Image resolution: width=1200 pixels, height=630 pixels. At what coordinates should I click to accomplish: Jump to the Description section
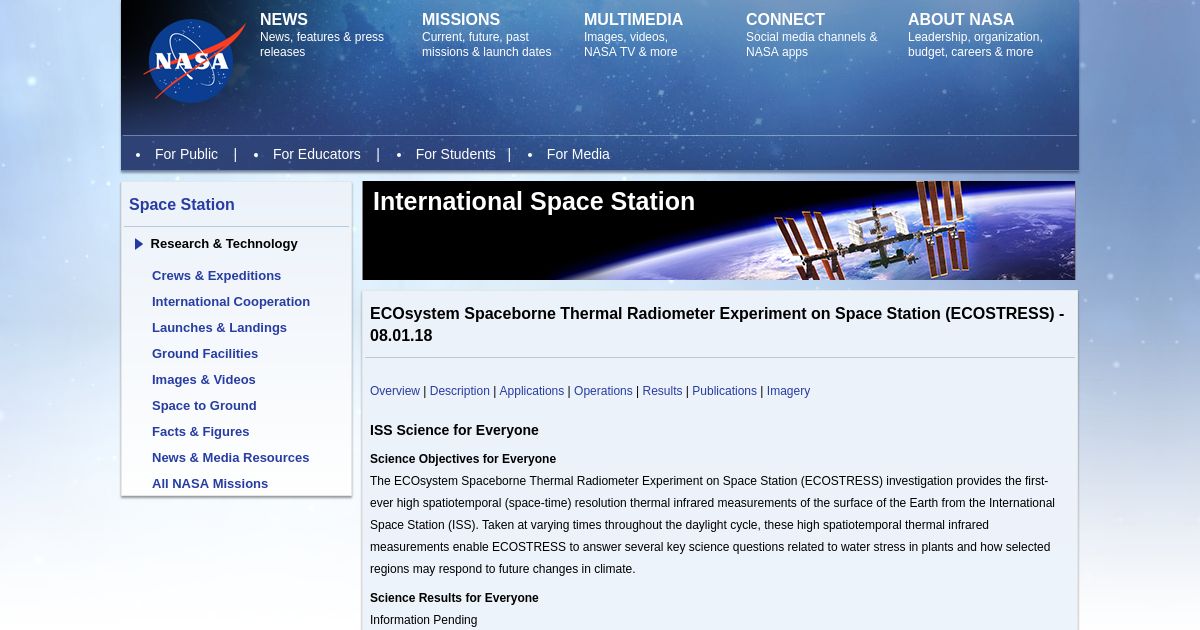point(460,391)
